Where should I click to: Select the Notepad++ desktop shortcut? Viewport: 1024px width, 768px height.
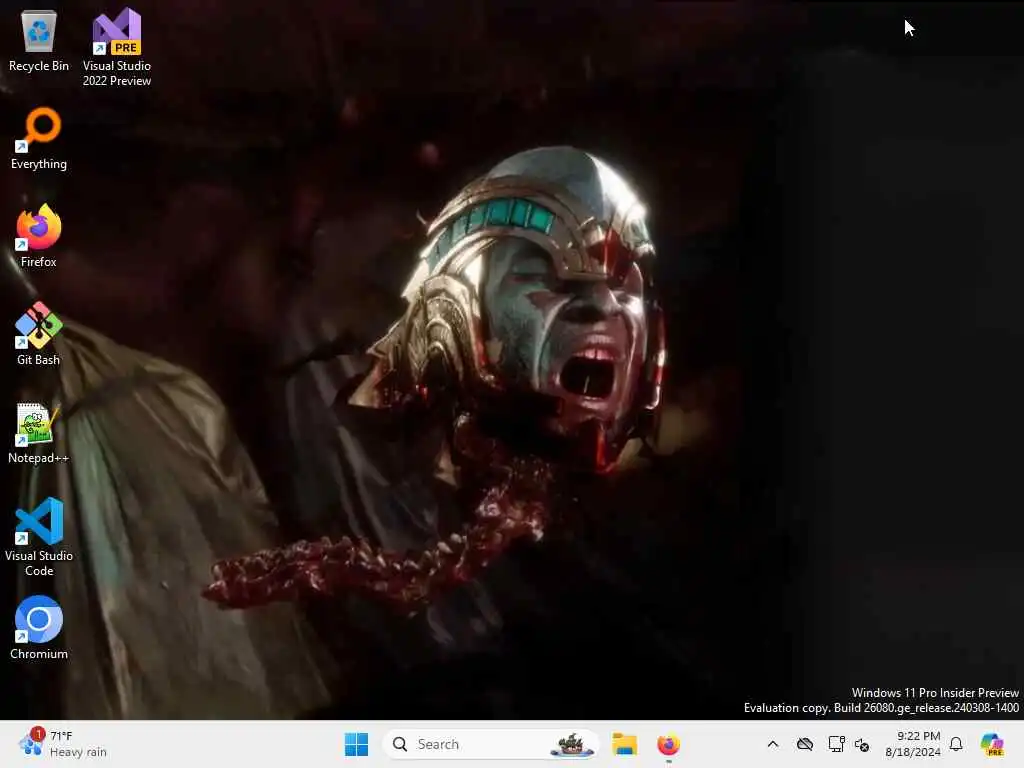(39, 433)
